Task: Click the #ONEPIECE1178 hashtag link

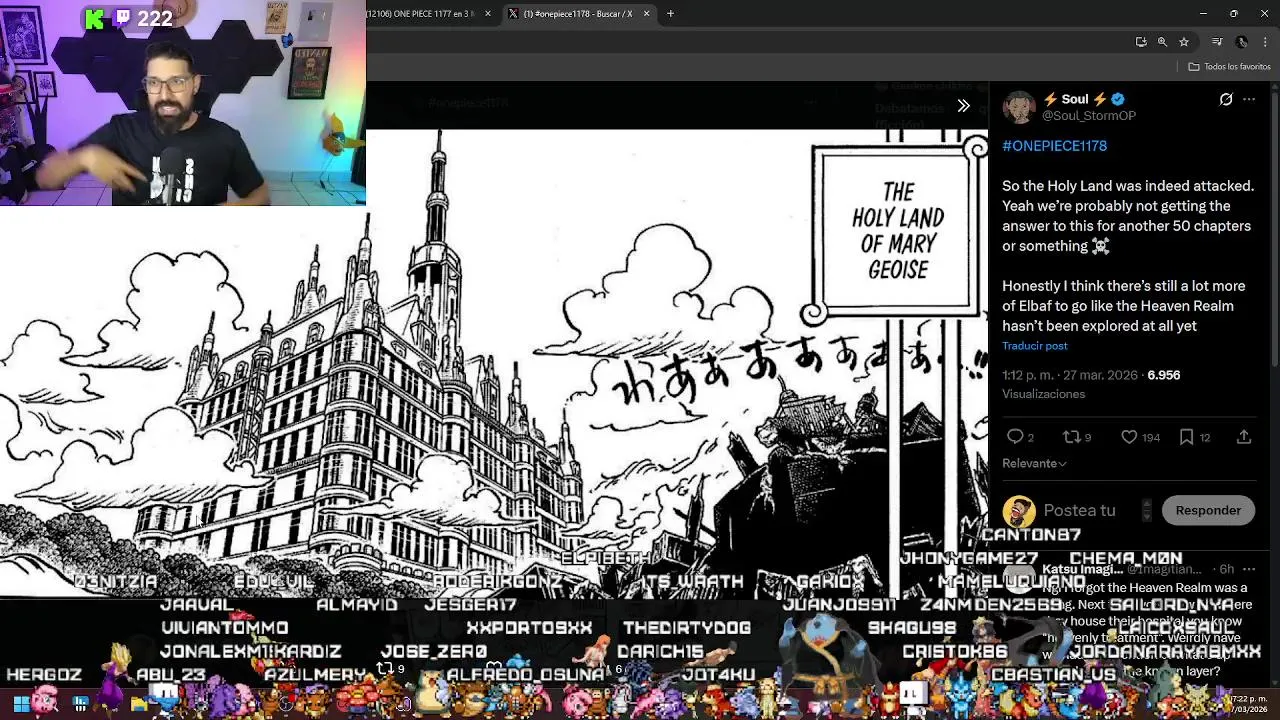Action: click(x=1054, y=146)
